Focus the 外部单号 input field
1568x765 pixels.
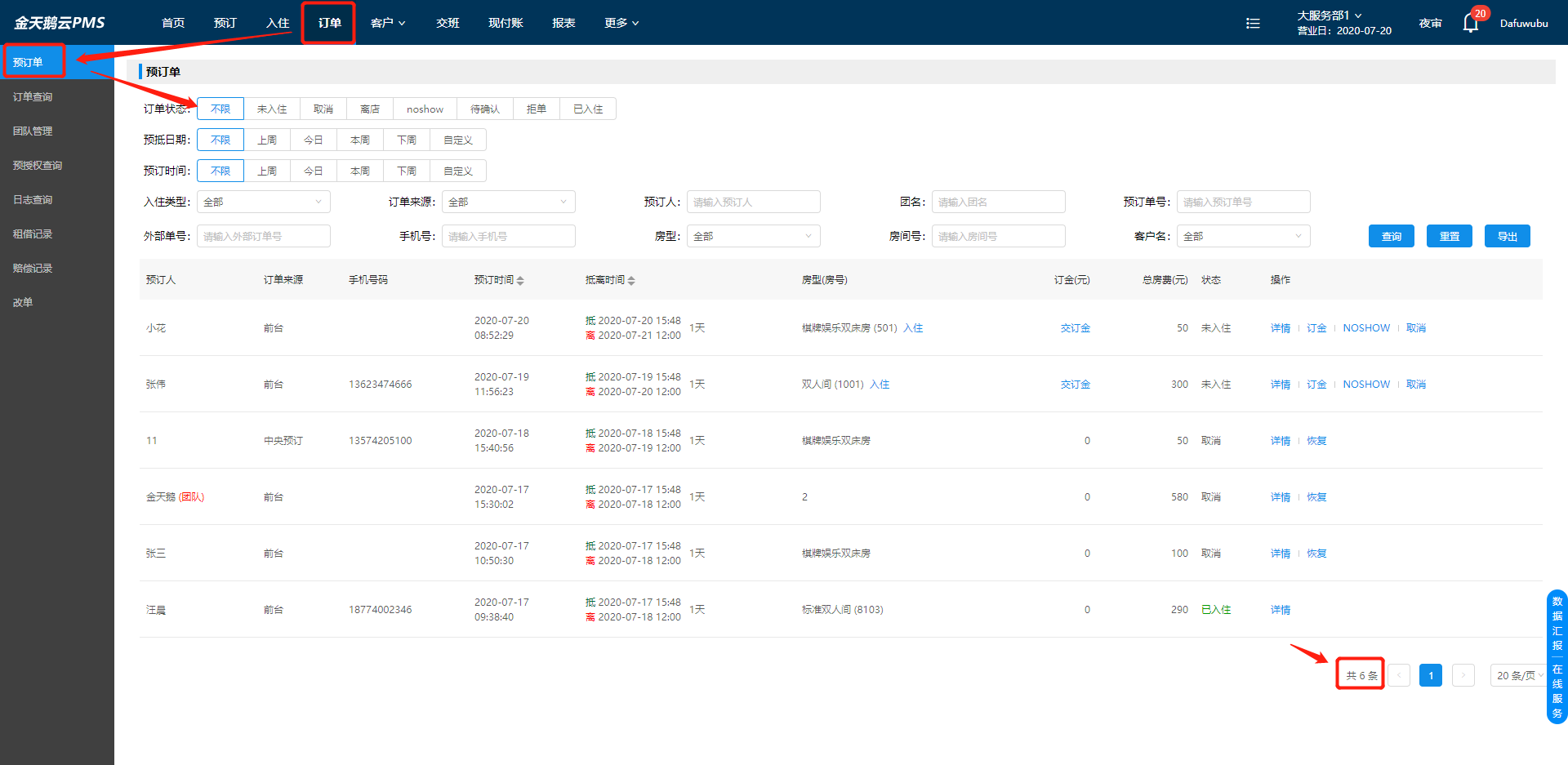[x=264, y=236]
